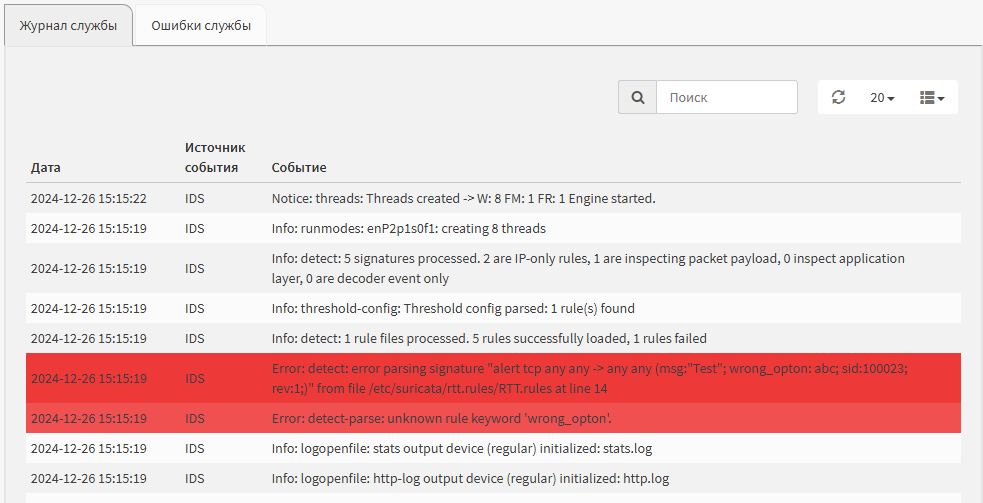The image size is (983, 503).
Task: Click the Событие column header
Action: tap(299, 167)
